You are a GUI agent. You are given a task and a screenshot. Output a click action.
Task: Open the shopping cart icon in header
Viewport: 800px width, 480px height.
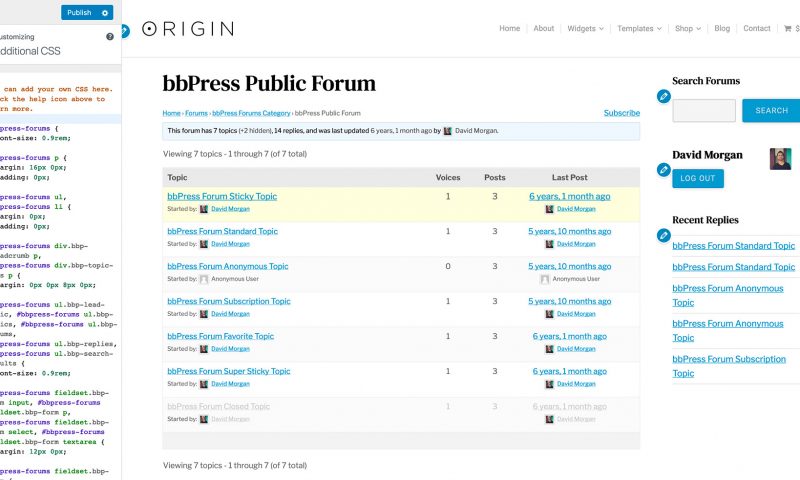(787, 29)
